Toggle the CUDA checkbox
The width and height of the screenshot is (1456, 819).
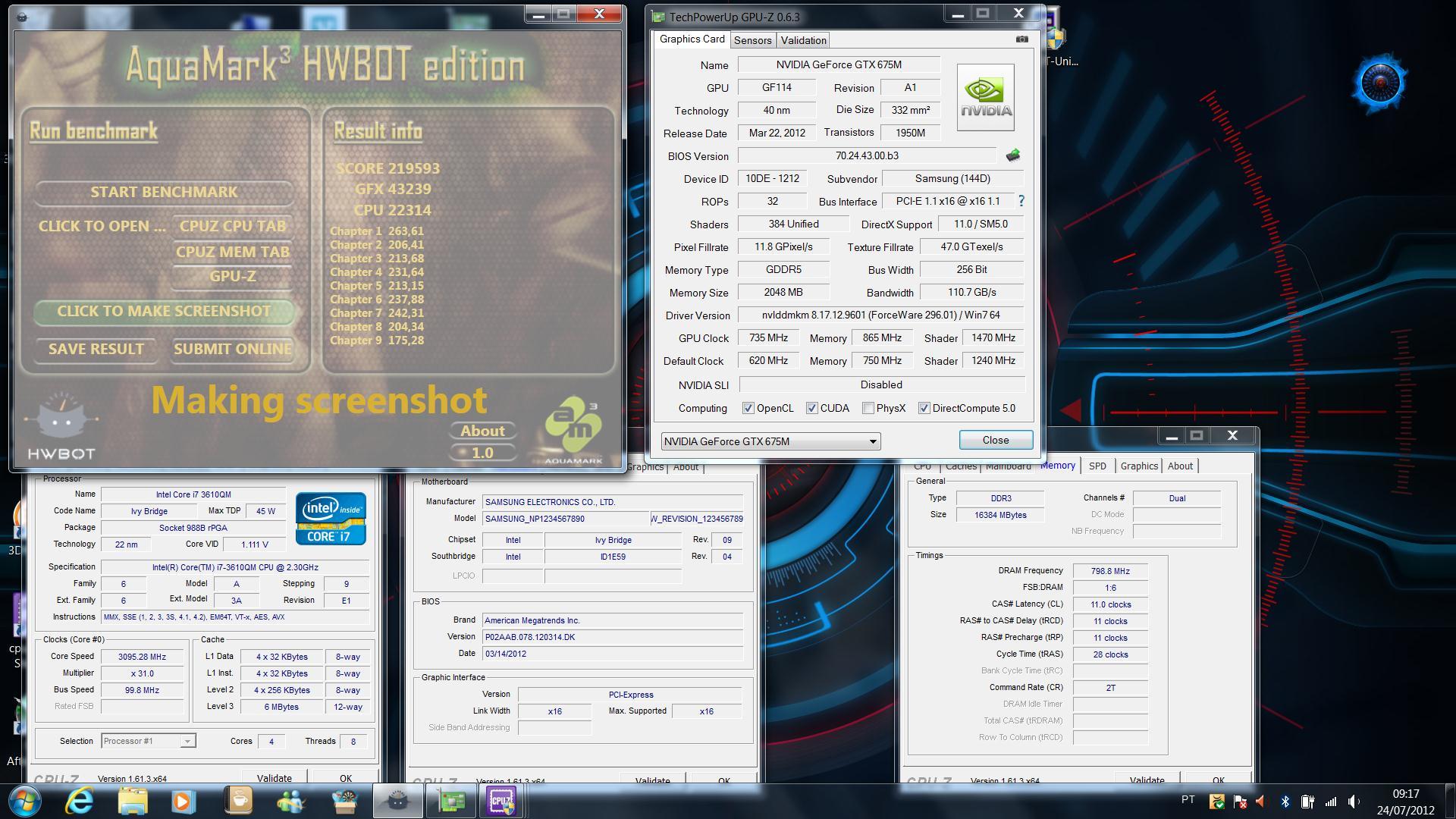click(x=812, y=408)
